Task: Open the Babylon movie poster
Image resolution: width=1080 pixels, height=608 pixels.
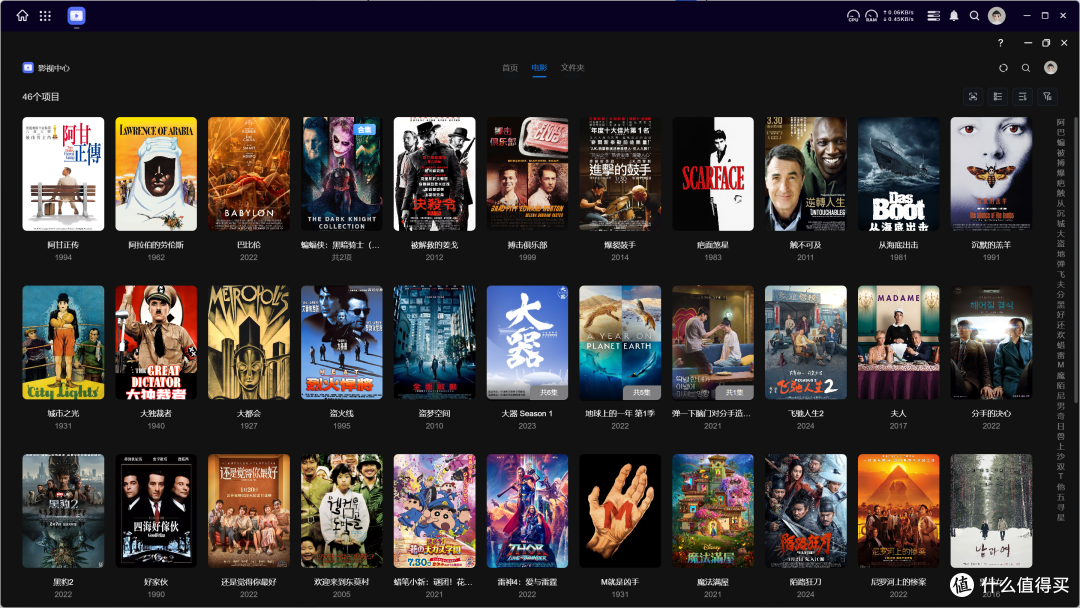Action: tap(249, 174)
